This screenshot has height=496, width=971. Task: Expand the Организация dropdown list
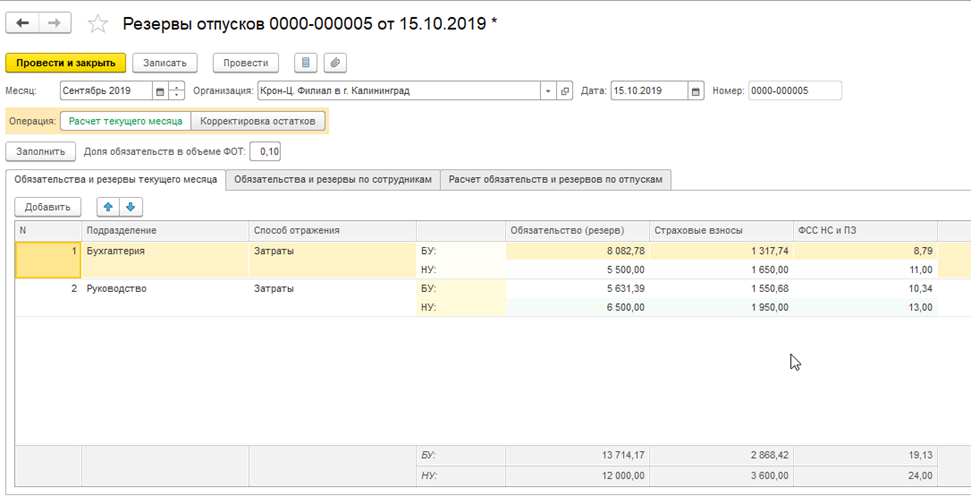[x=548, y=91]
